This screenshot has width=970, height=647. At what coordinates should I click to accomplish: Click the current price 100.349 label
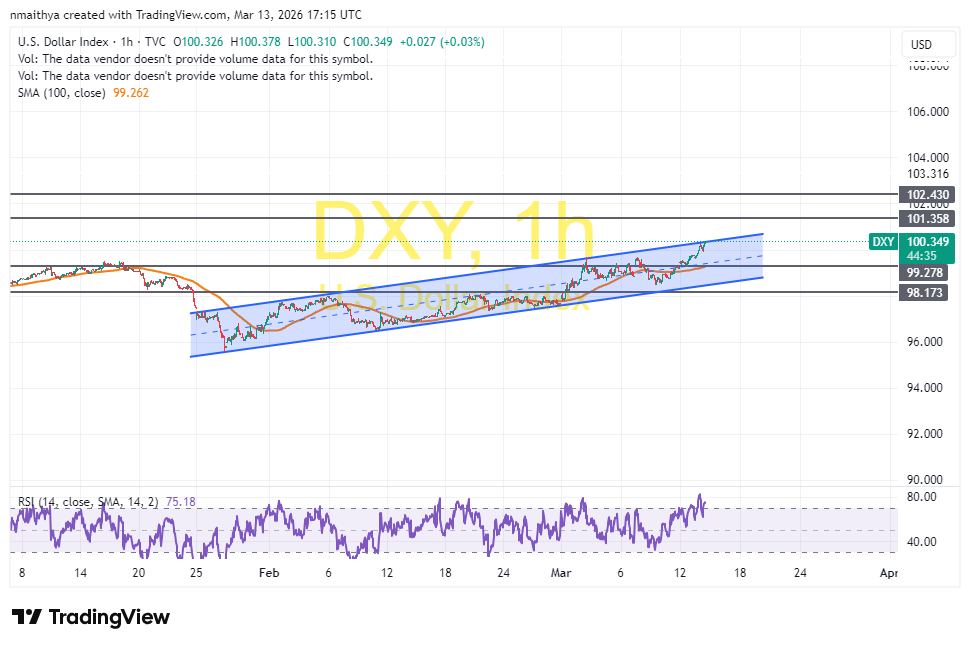(x=927, y=241)
